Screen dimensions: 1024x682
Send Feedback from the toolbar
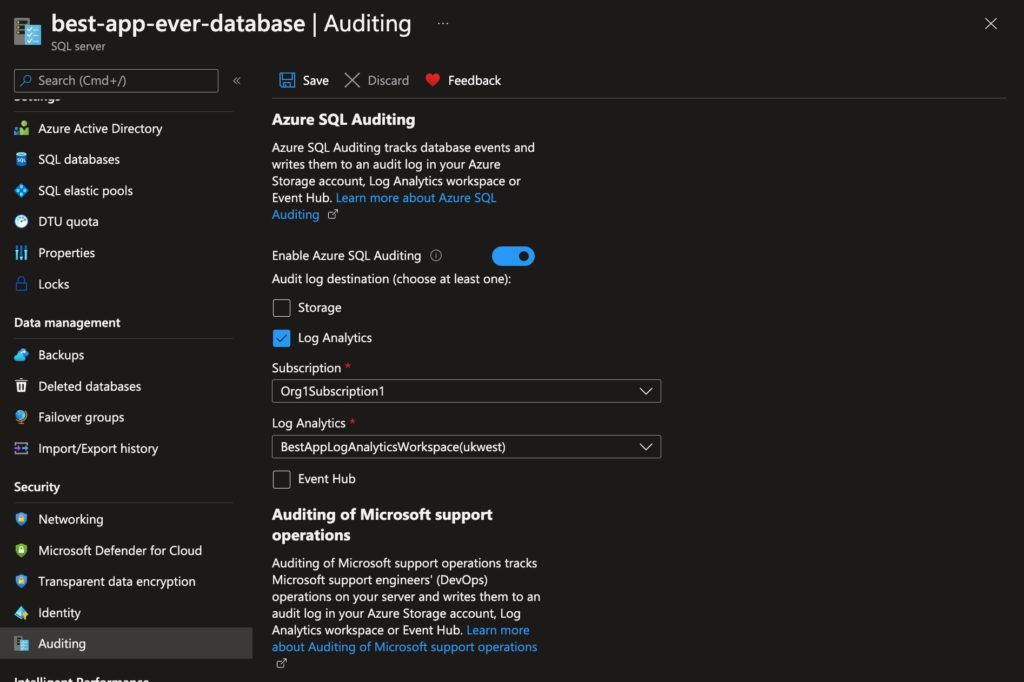click(463, 80)
